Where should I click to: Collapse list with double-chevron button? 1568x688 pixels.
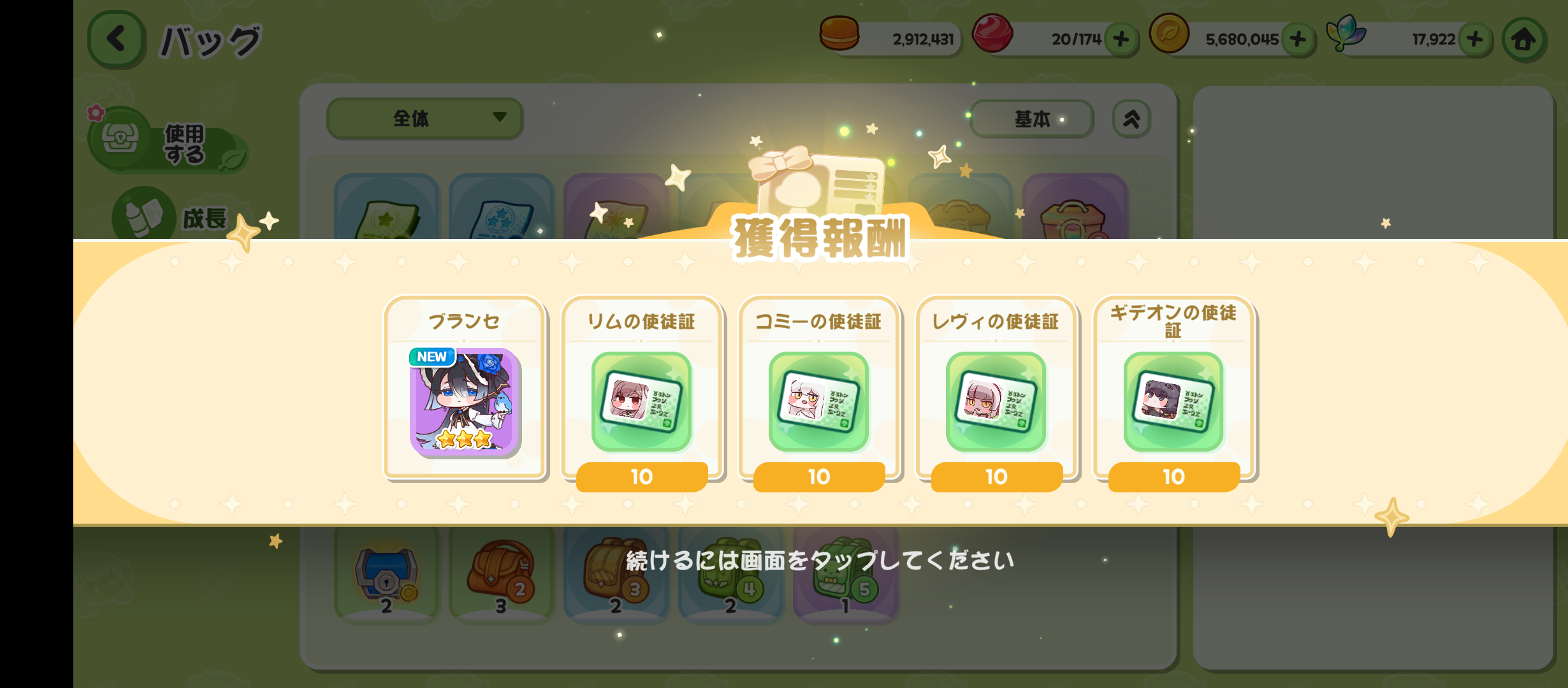(1131, 118)
